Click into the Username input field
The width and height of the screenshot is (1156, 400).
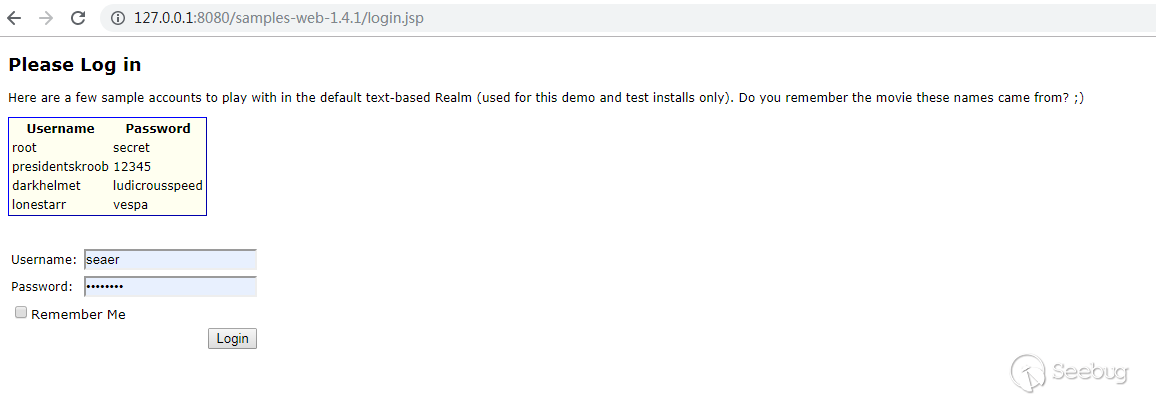[170, 260]
